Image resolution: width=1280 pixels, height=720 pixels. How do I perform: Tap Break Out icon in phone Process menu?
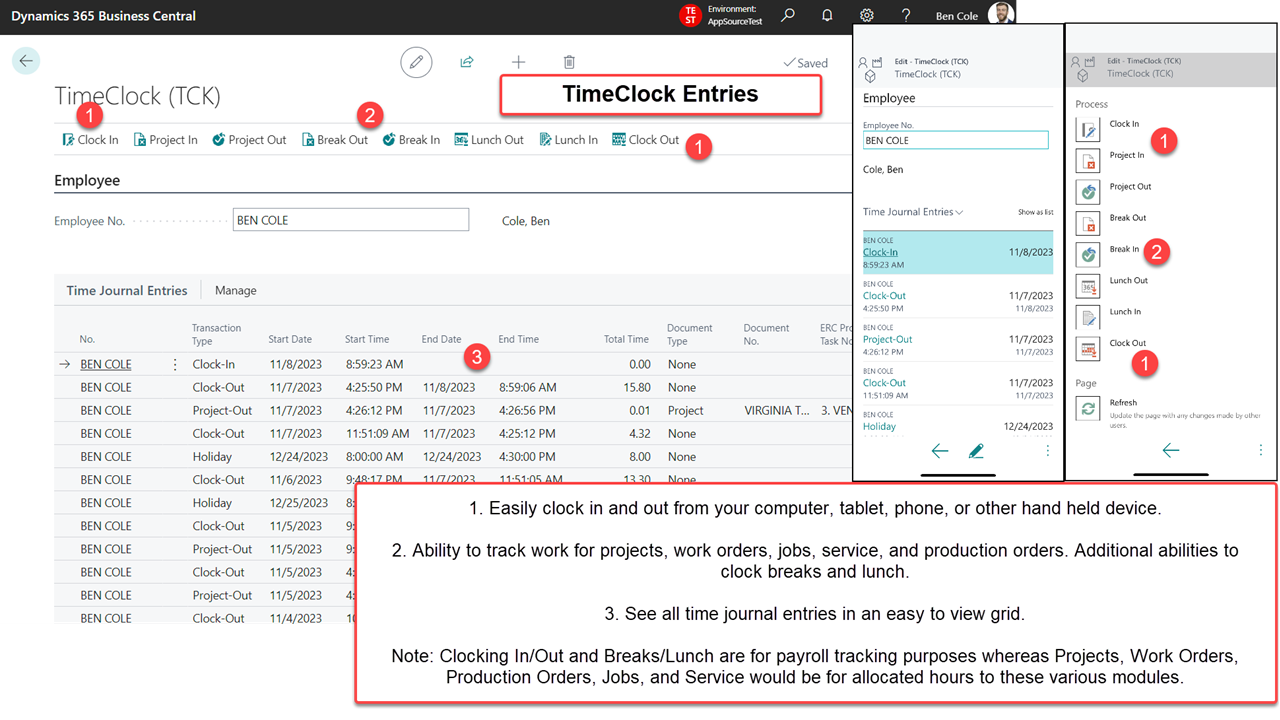(x=1088, y=223)
